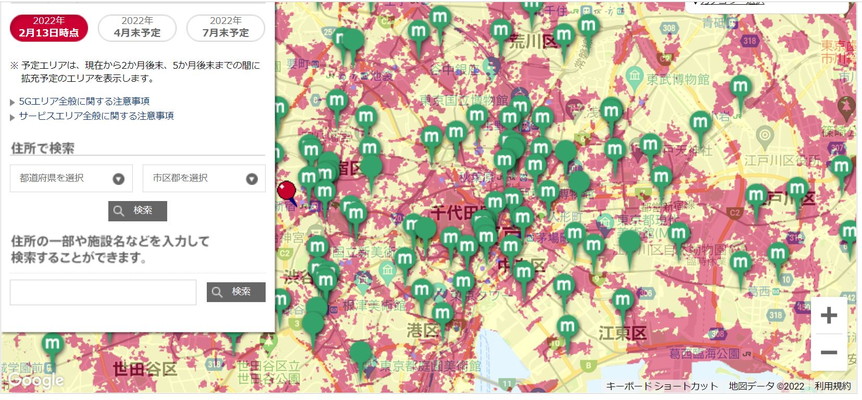Click the 東京国立博物館 label on the map
The image size is (862, 400).
[464, 99]
